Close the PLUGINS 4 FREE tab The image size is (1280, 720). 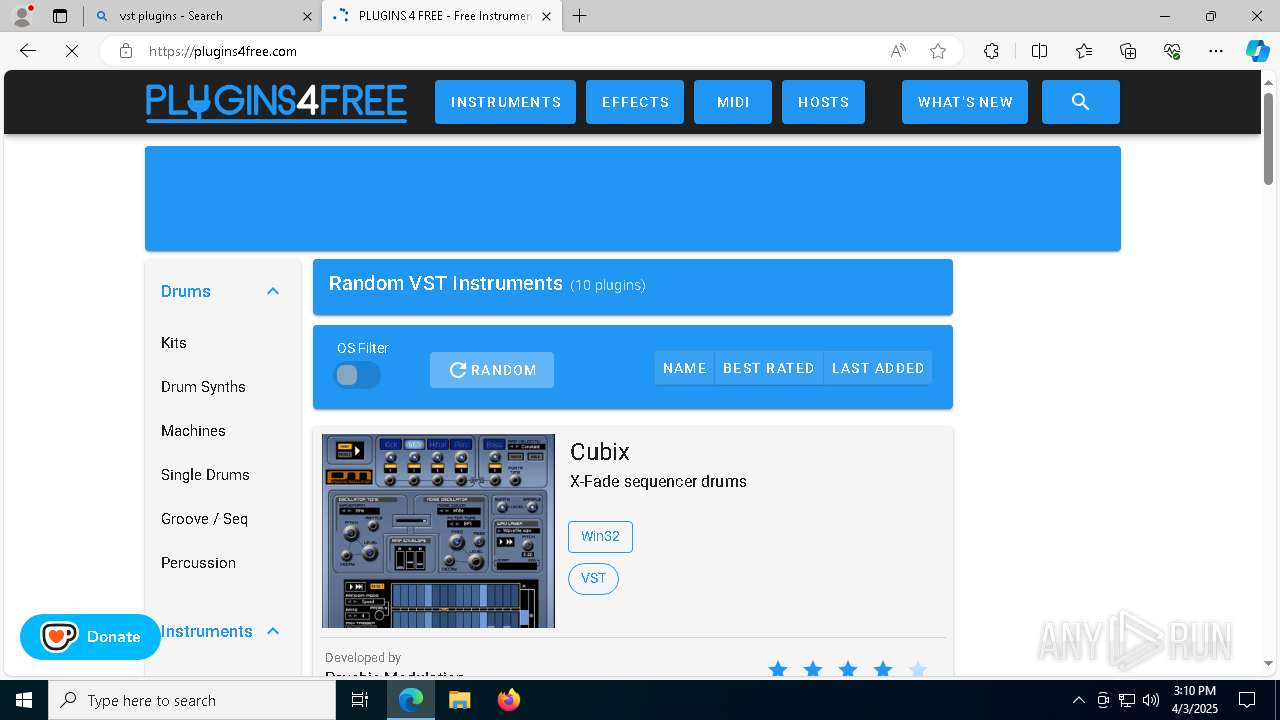click(546, 16)
